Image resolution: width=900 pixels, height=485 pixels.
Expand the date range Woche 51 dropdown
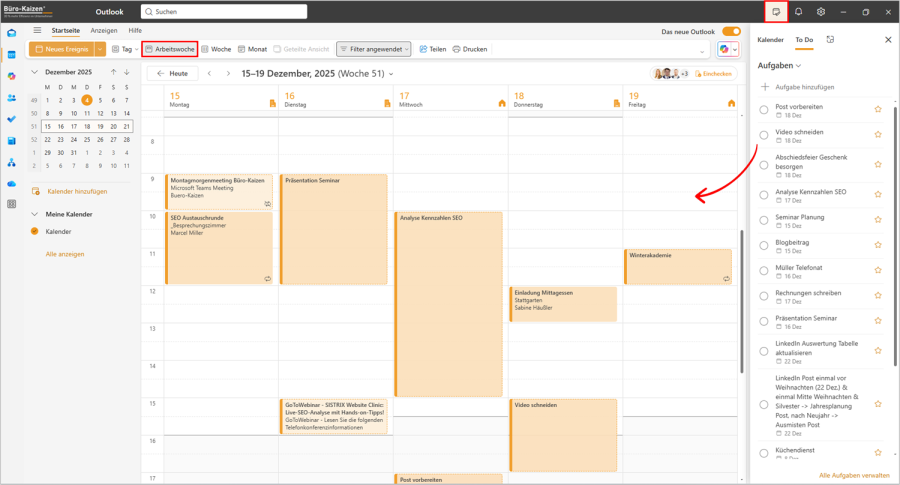coord(391,74)
